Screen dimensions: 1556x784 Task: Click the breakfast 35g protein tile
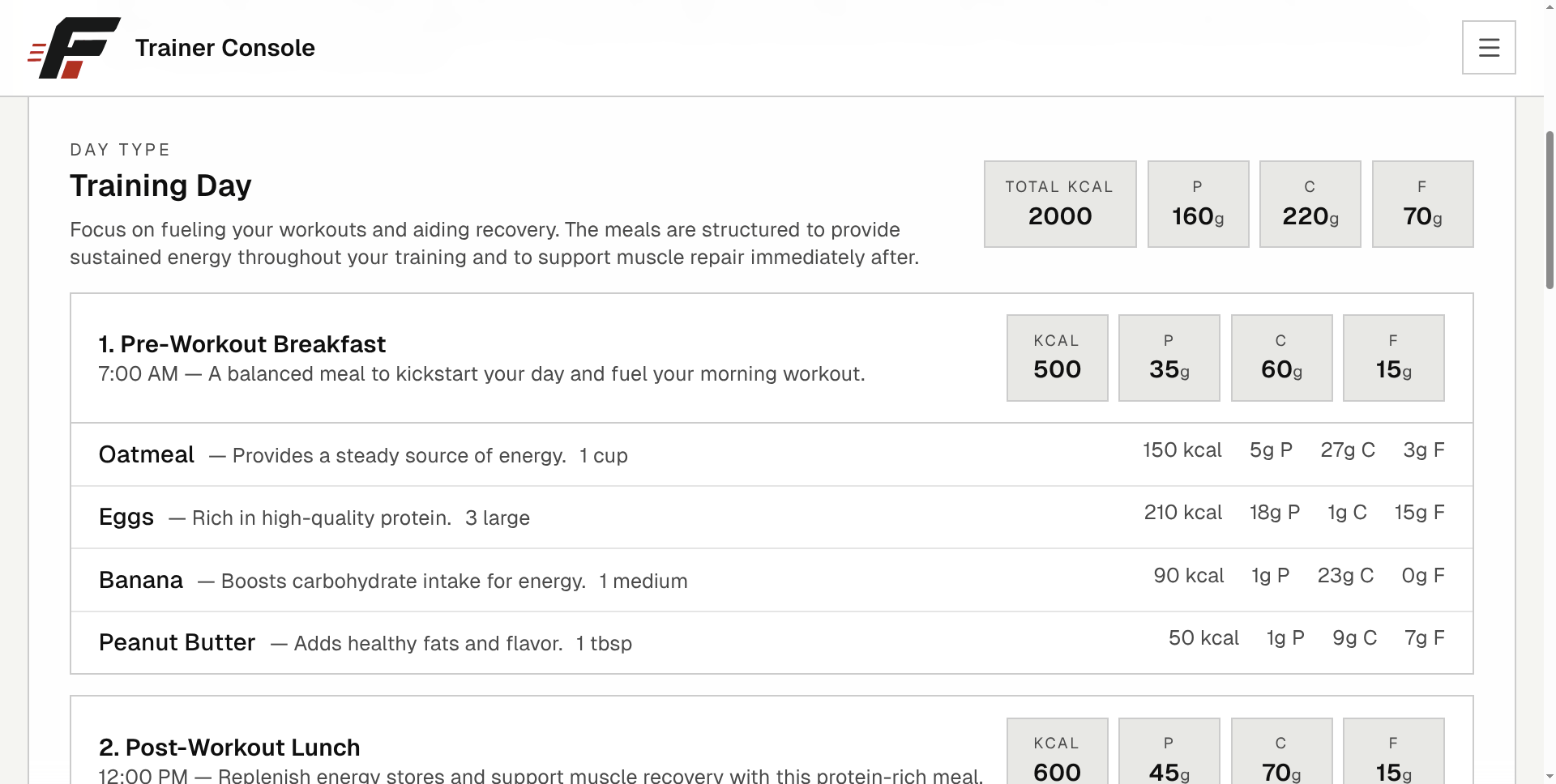tap(1169, 358)
